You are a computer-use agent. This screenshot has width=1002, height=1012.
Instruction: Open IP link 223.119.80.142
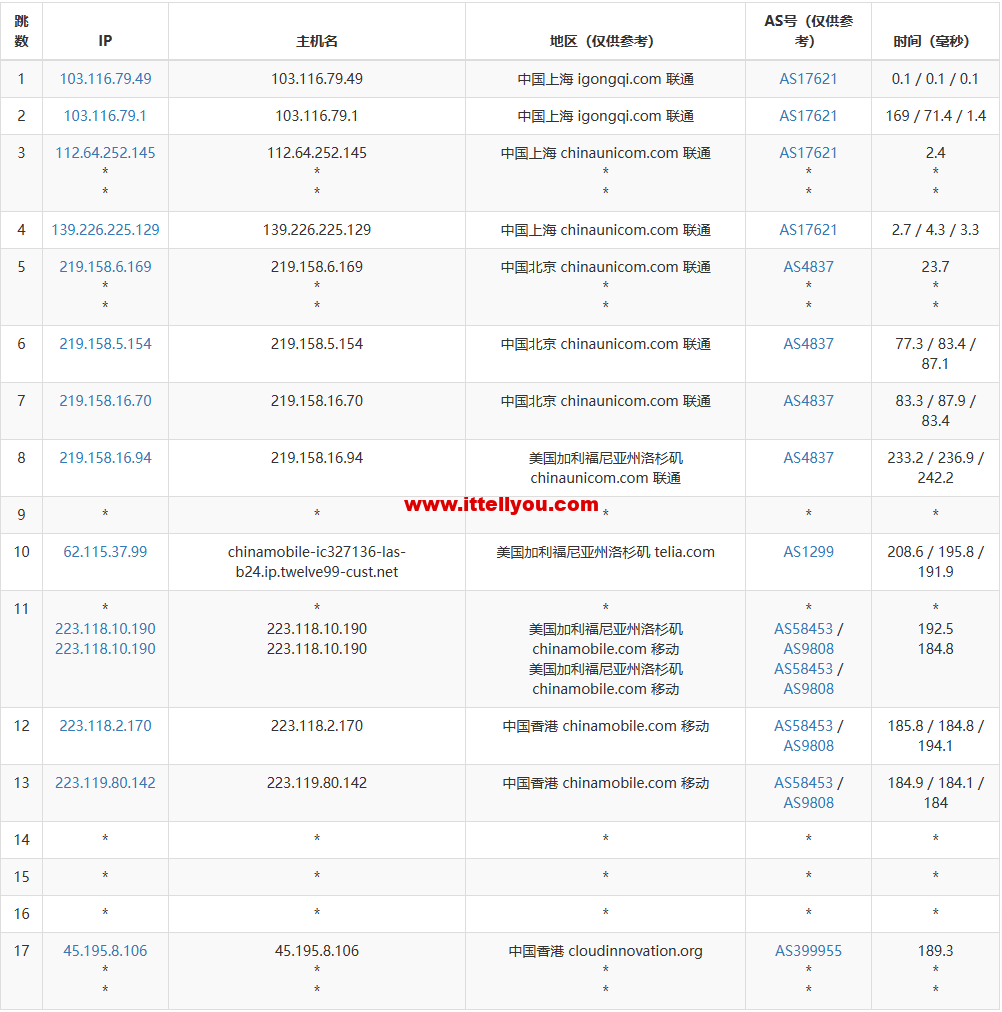[x=105, y=783]
